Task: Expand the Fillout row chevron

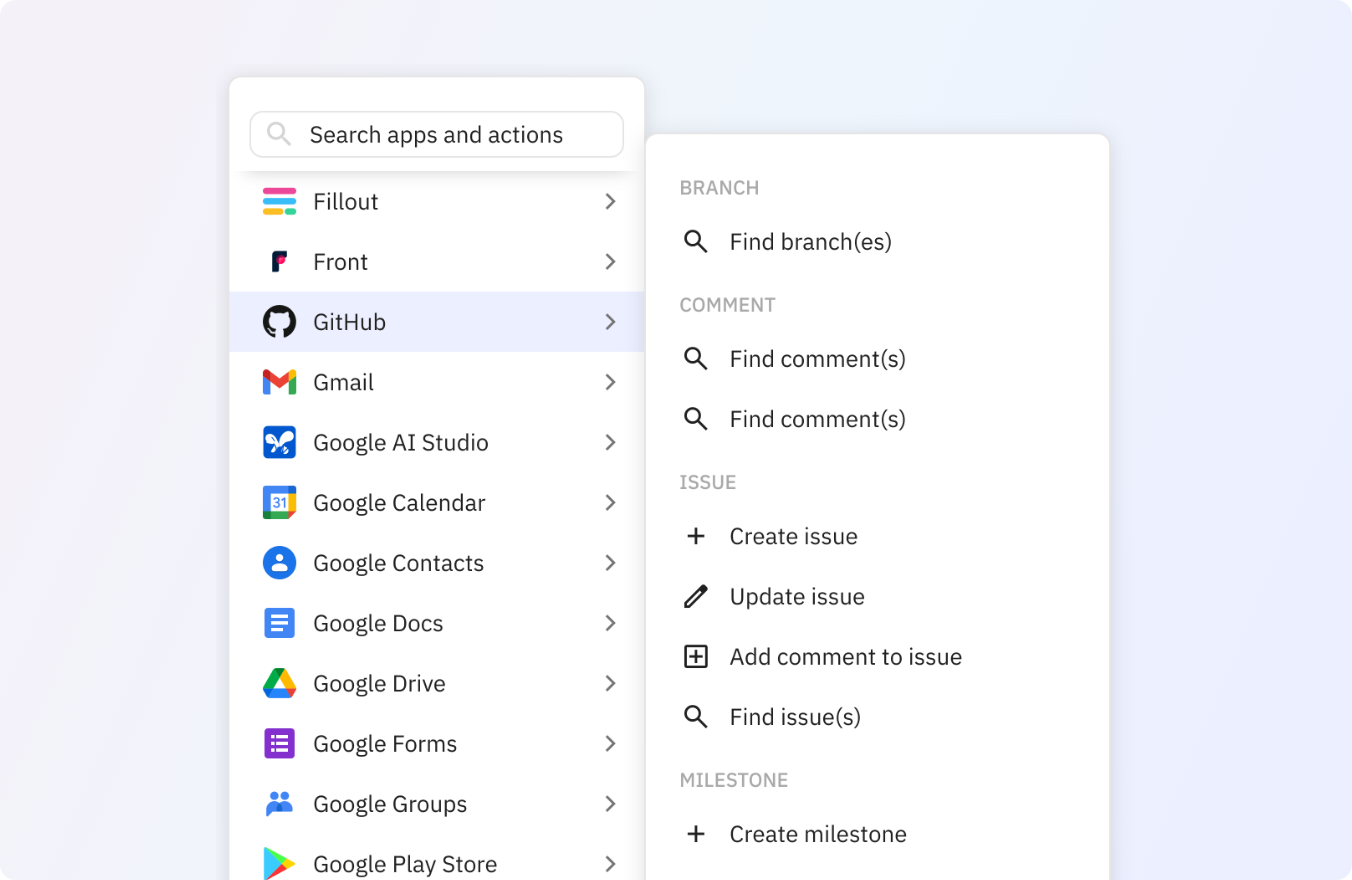Action: click(x=610, y=201)
